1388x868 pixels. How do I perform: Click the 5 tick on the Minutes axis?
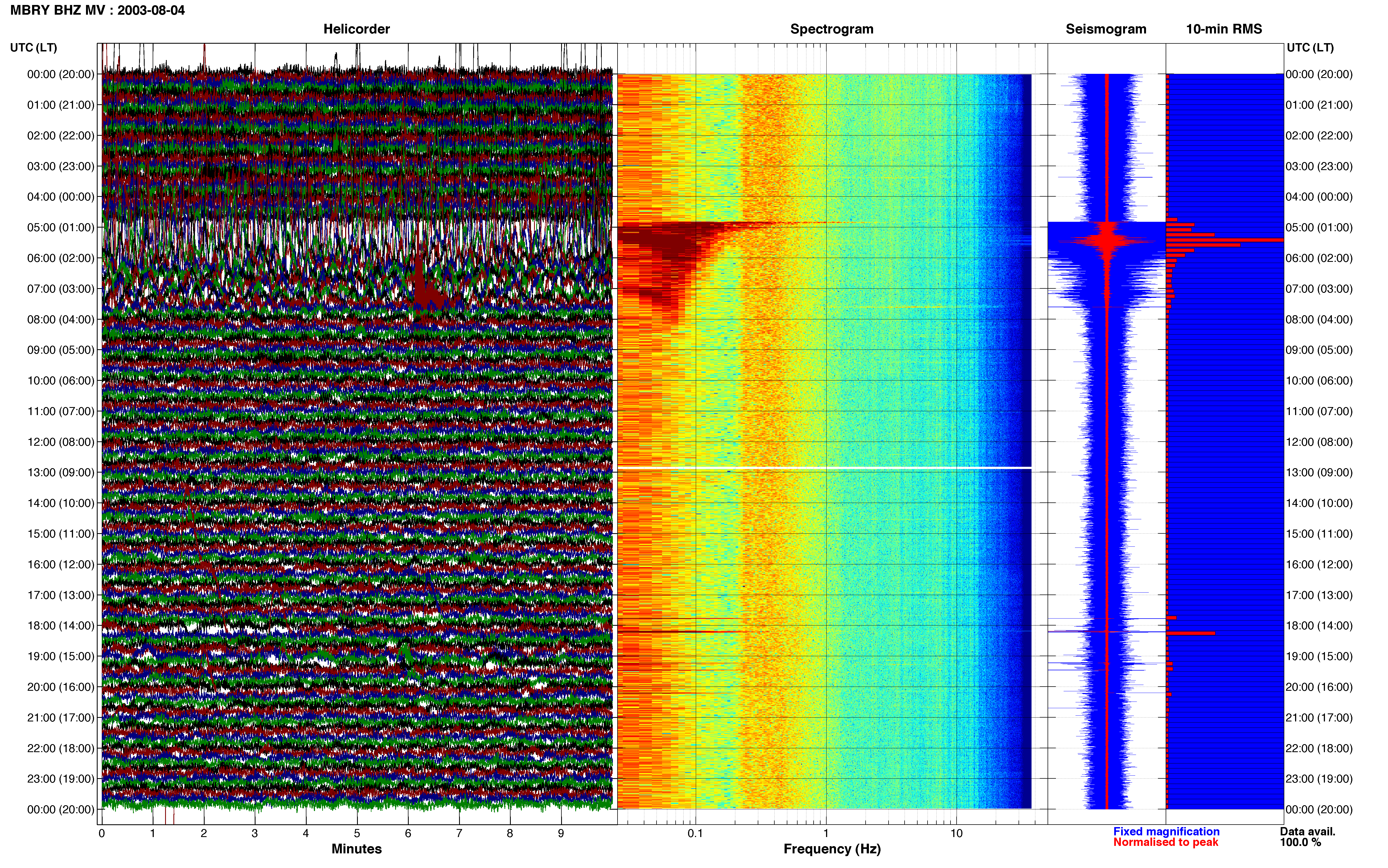[x=356, y=833]
